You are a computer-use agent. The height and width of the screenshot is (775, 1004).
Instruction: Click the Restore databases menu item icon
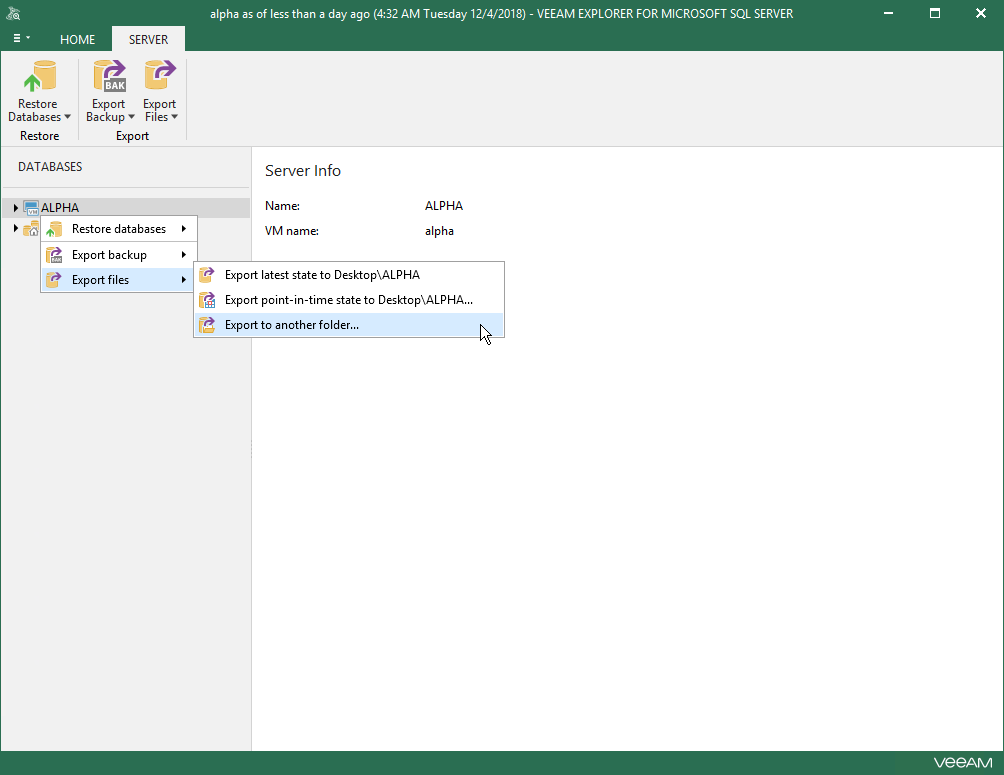coord(54,229)
